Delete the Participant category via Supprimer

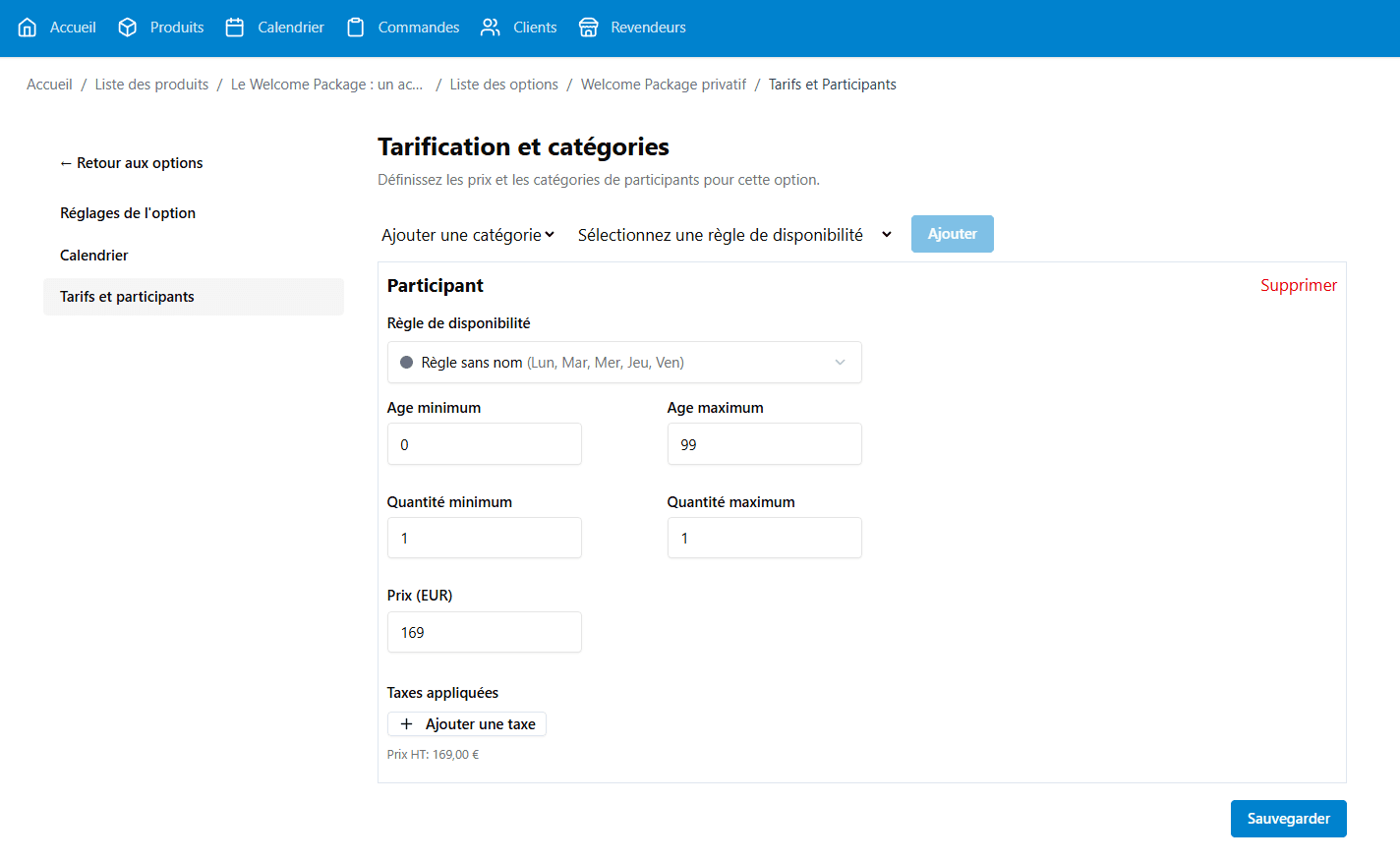tap(1299, 285)
